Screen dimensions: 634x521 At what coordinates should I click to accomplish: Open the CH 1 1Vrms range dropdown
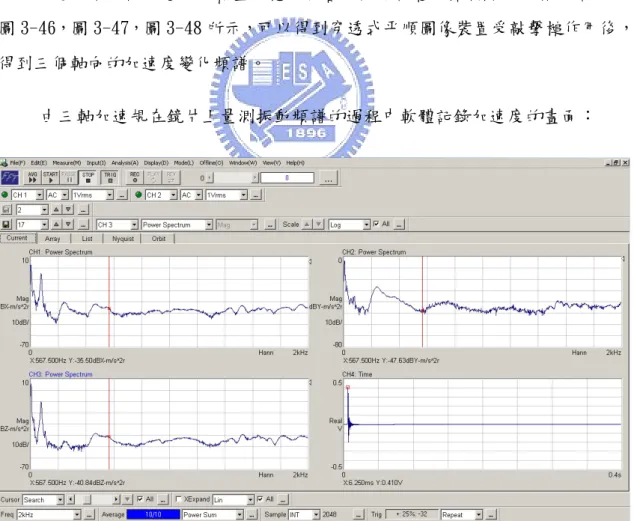point(110,195)
